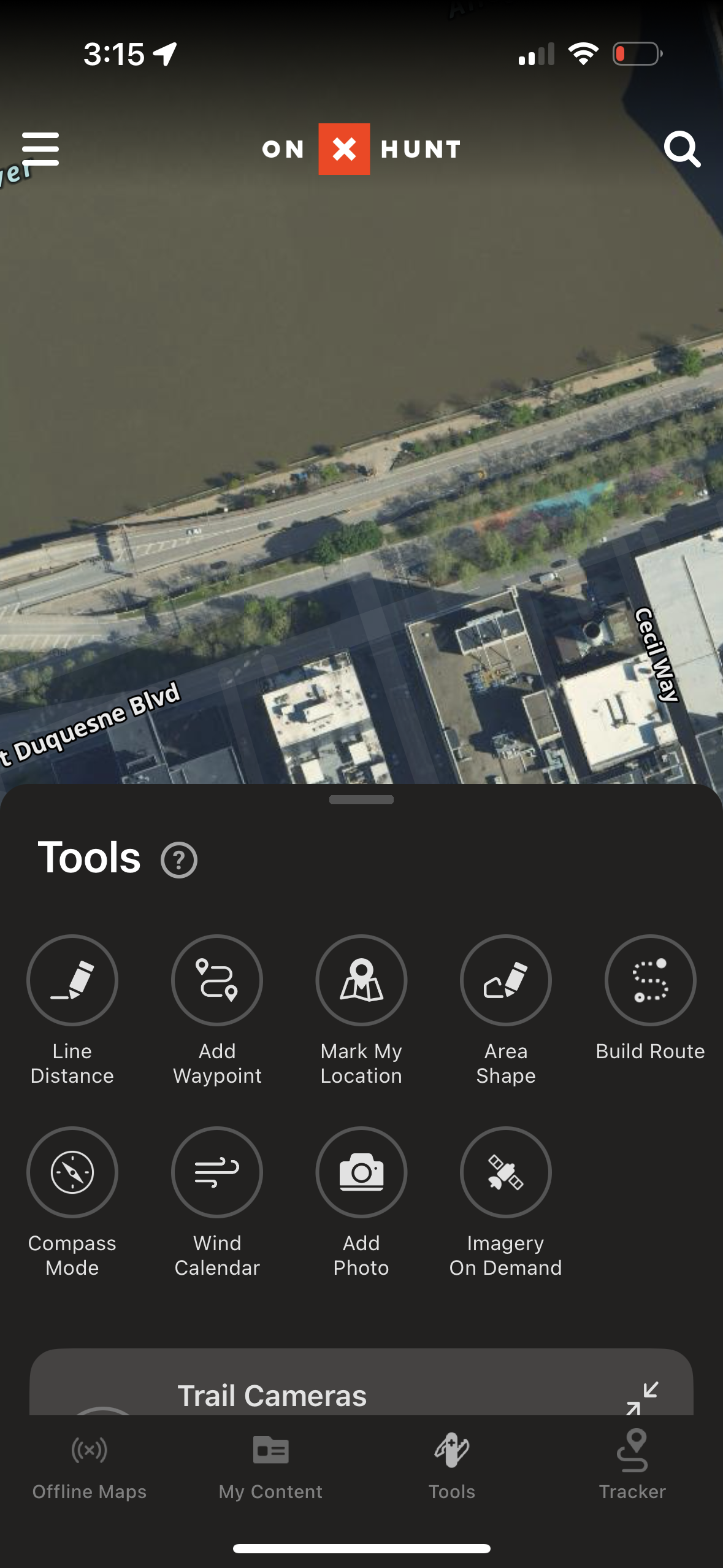Open Tools help question mark
Image resolution: width=723 pixels, height=1568 pixels.
pyautogui.click(x=178, y=860)
